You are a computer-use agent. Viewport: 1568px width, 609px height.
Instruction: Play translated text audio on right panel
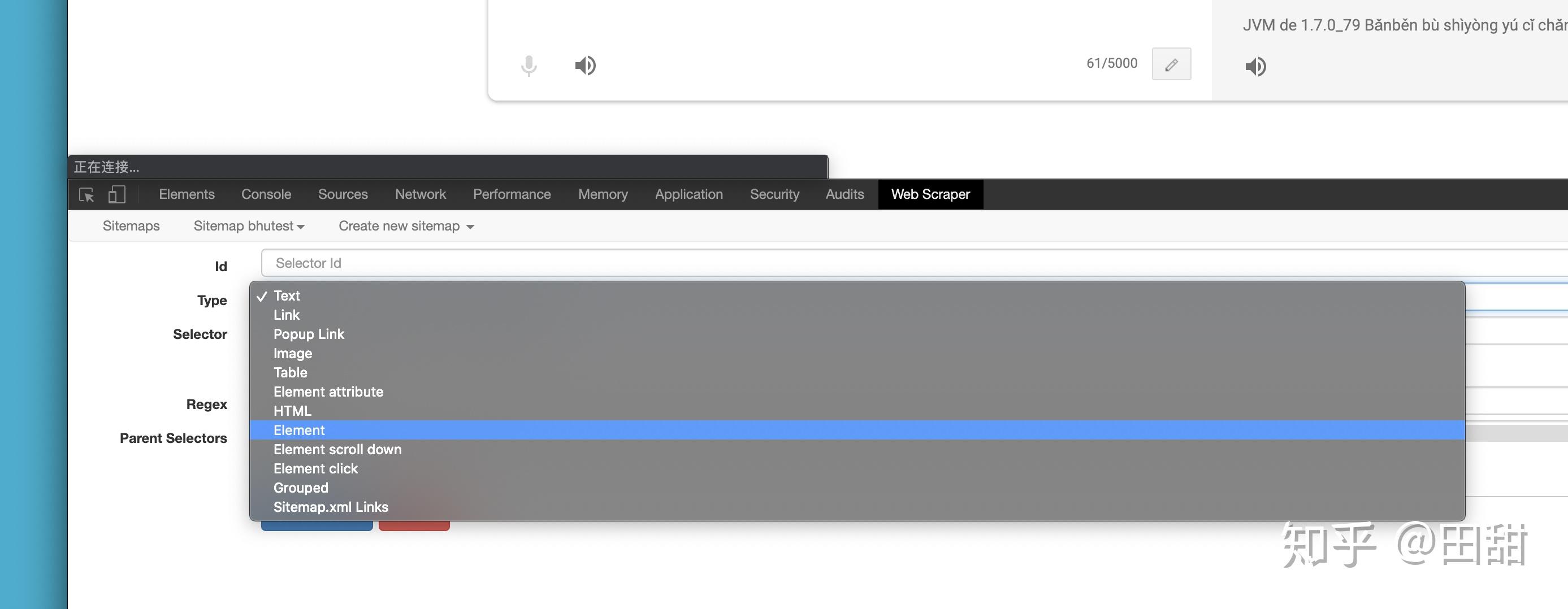point(1255,67)
